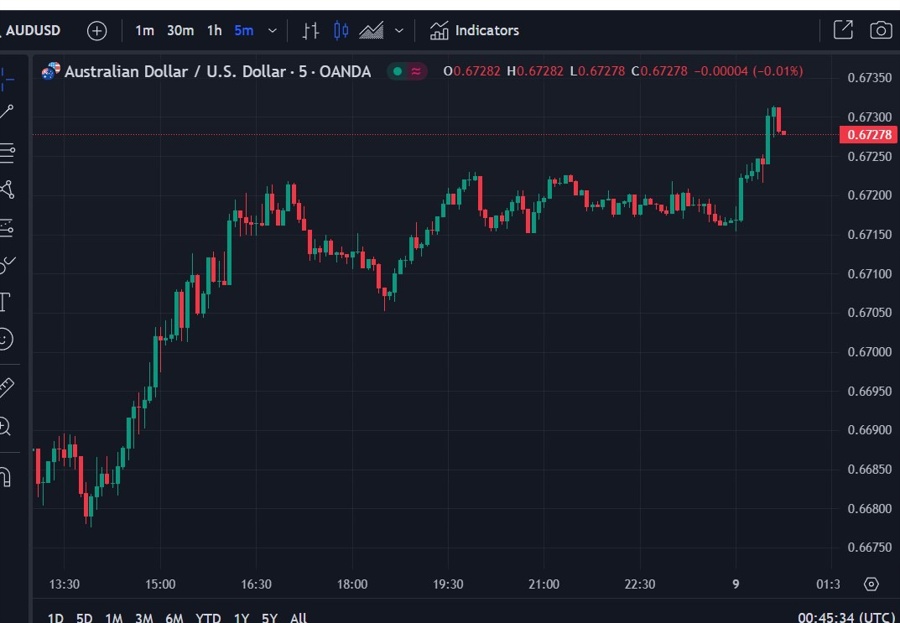Open the emoji icons tool

[5, 339]
